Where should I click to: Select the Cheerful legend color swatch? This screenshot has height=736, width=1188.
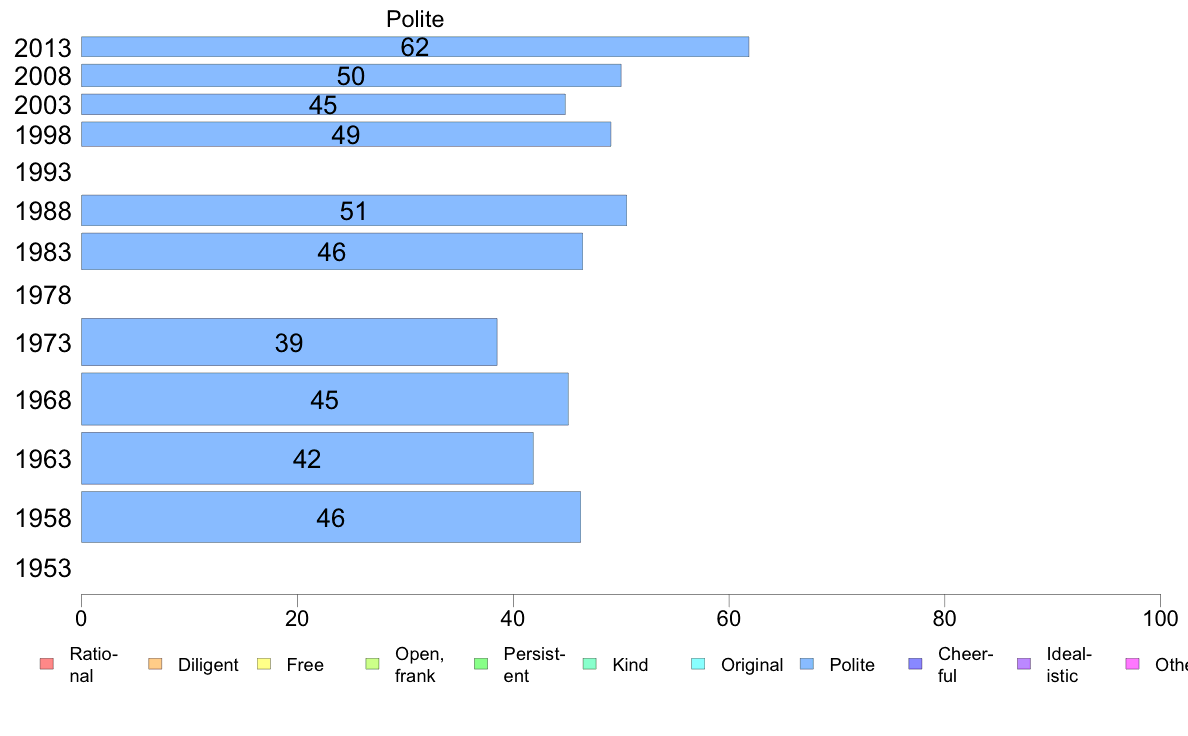(x=915, y=665)
